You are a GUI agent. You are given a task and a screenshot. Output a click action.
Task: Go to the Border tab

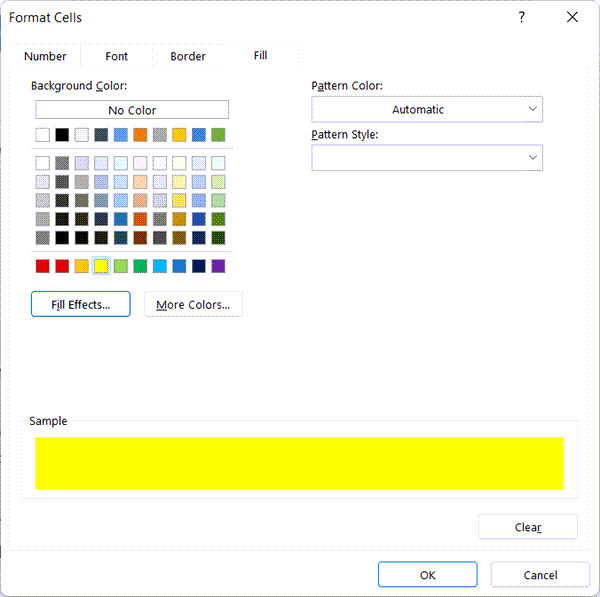pyautogui.click(x=188, y=56)
